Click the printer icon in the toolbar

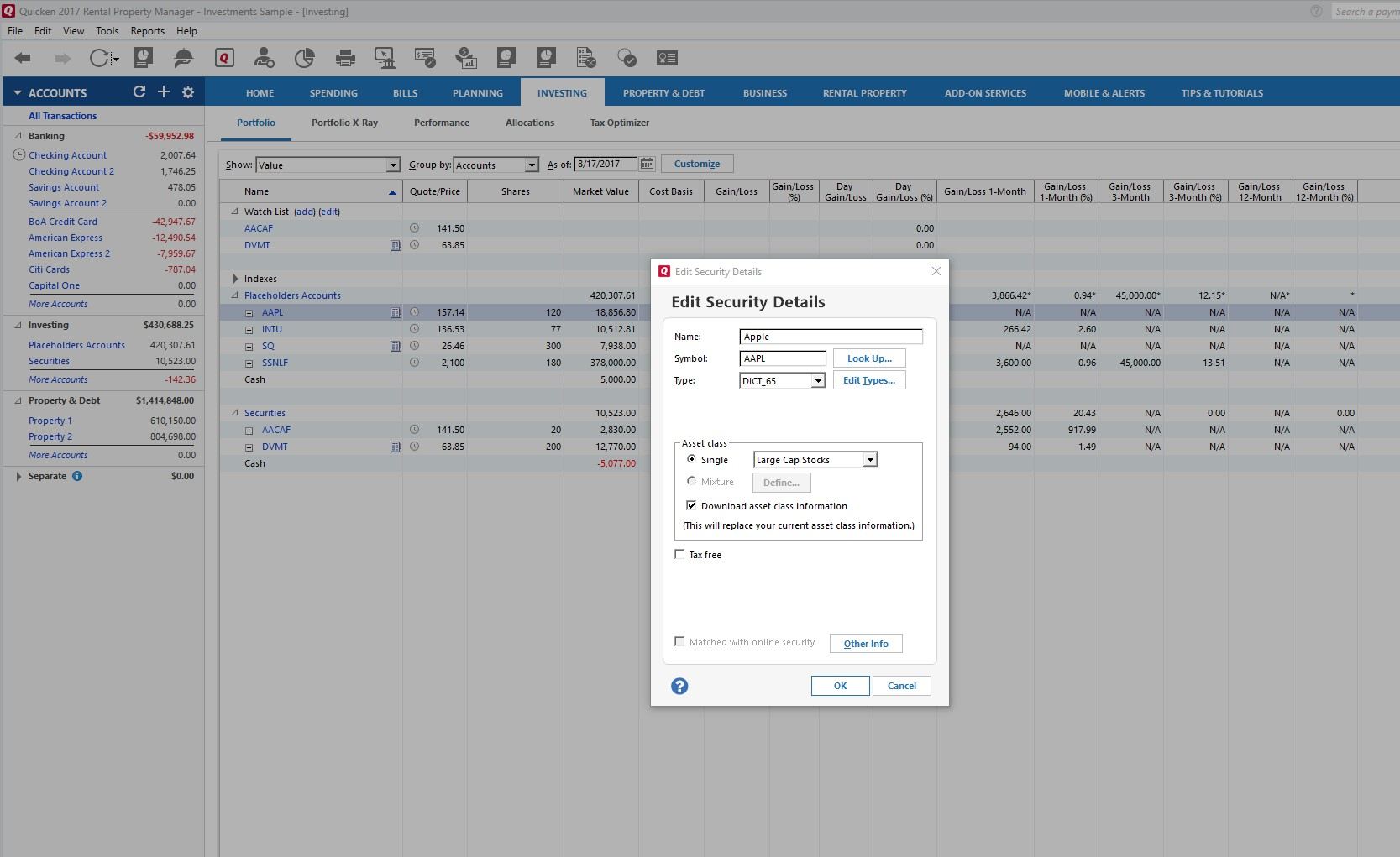coord(344,58)
